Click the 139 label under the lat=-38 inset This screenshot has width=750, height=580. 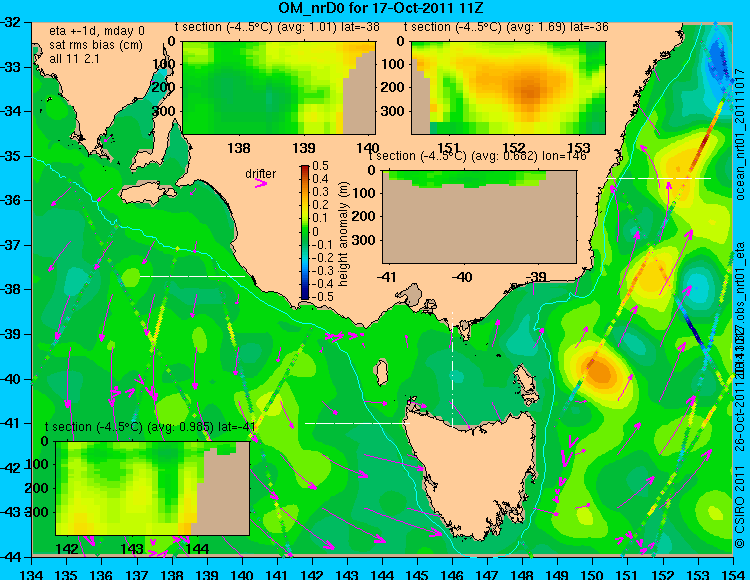pos(303,148)
